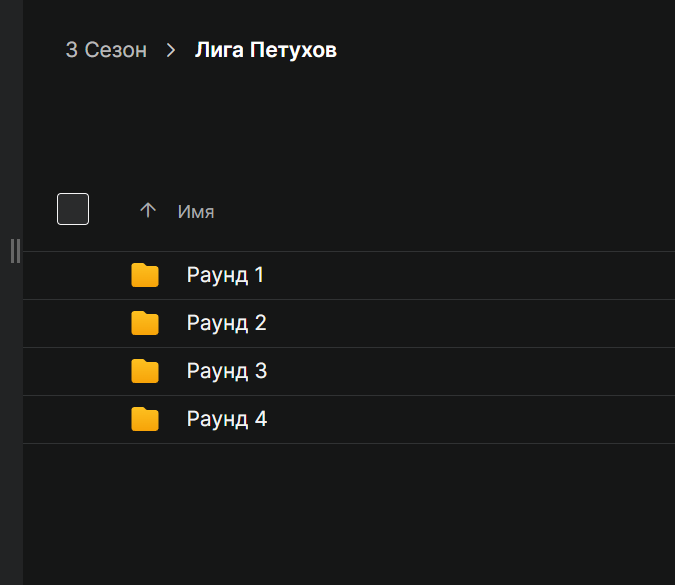This screenshot has height=585, width=675.
Task: Click the Лига Петухов breadcrumb title
Action: pos(265,50)
